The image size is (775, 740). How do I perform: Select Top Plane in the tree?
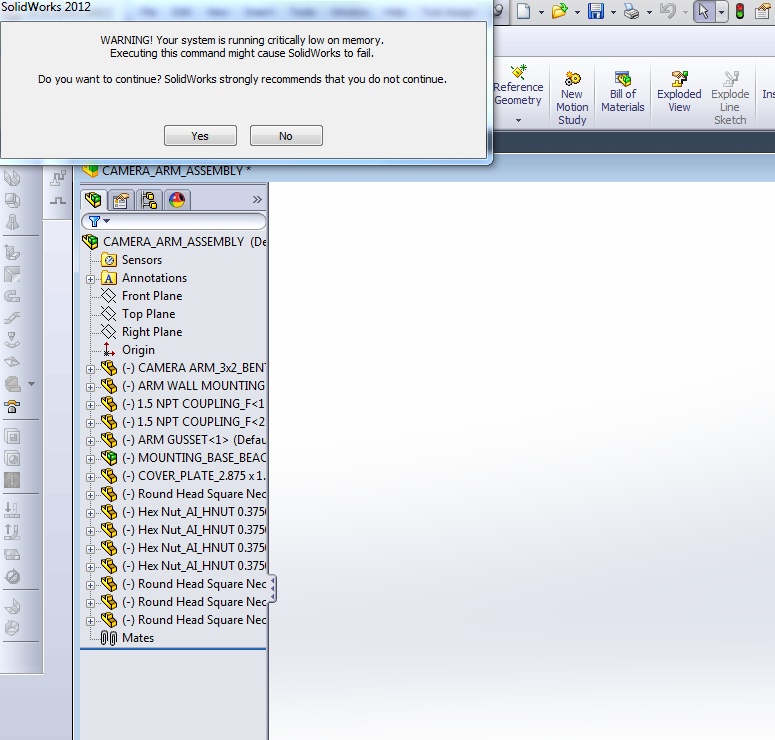(148, 314)
